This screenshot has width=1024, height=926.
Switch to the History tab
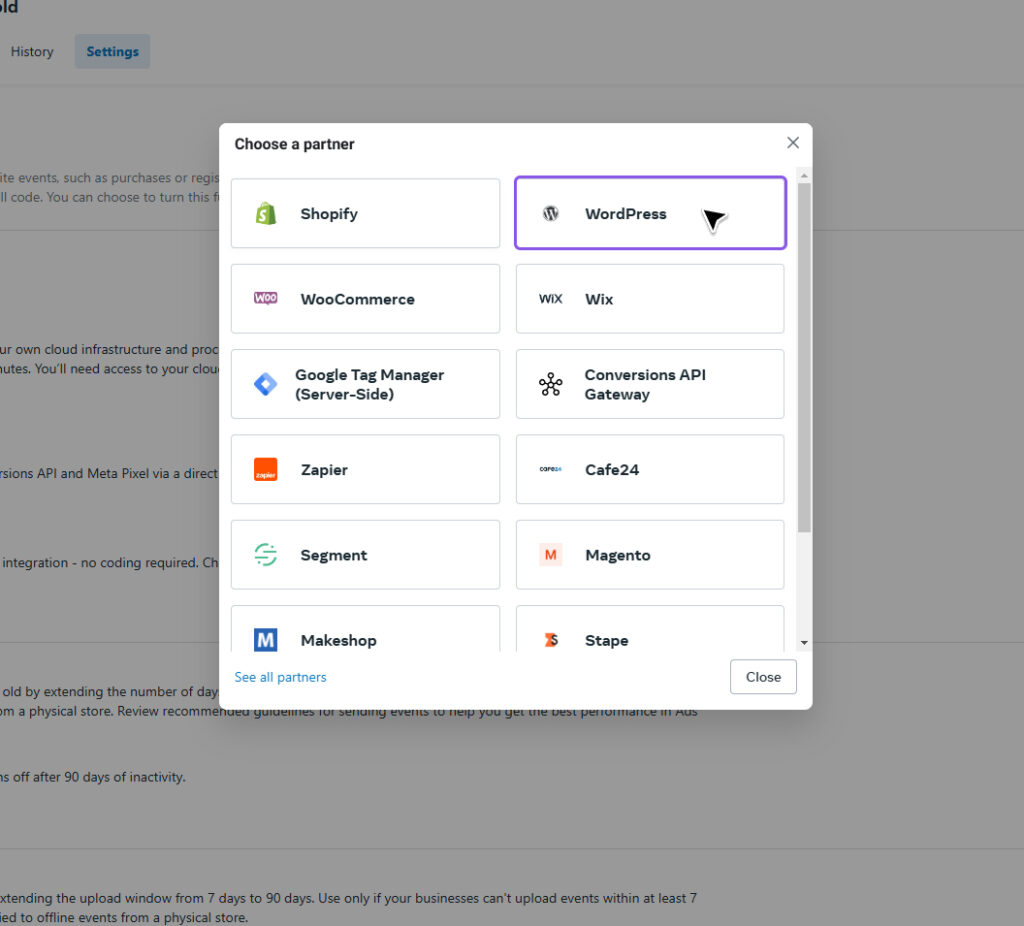pyautogui.click(x=31, y=51)
